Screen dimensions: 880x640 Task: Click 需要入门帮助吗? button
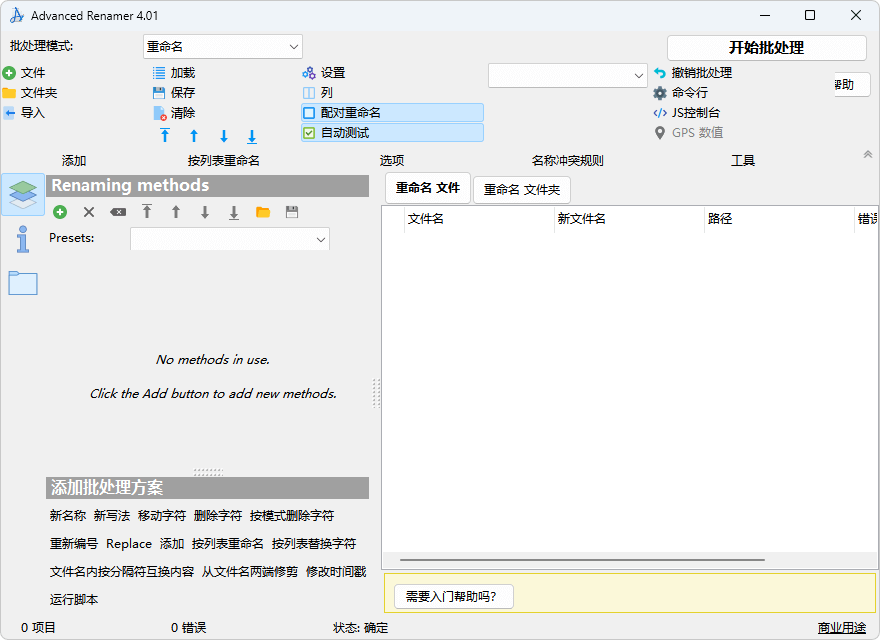tap(453, 596)
